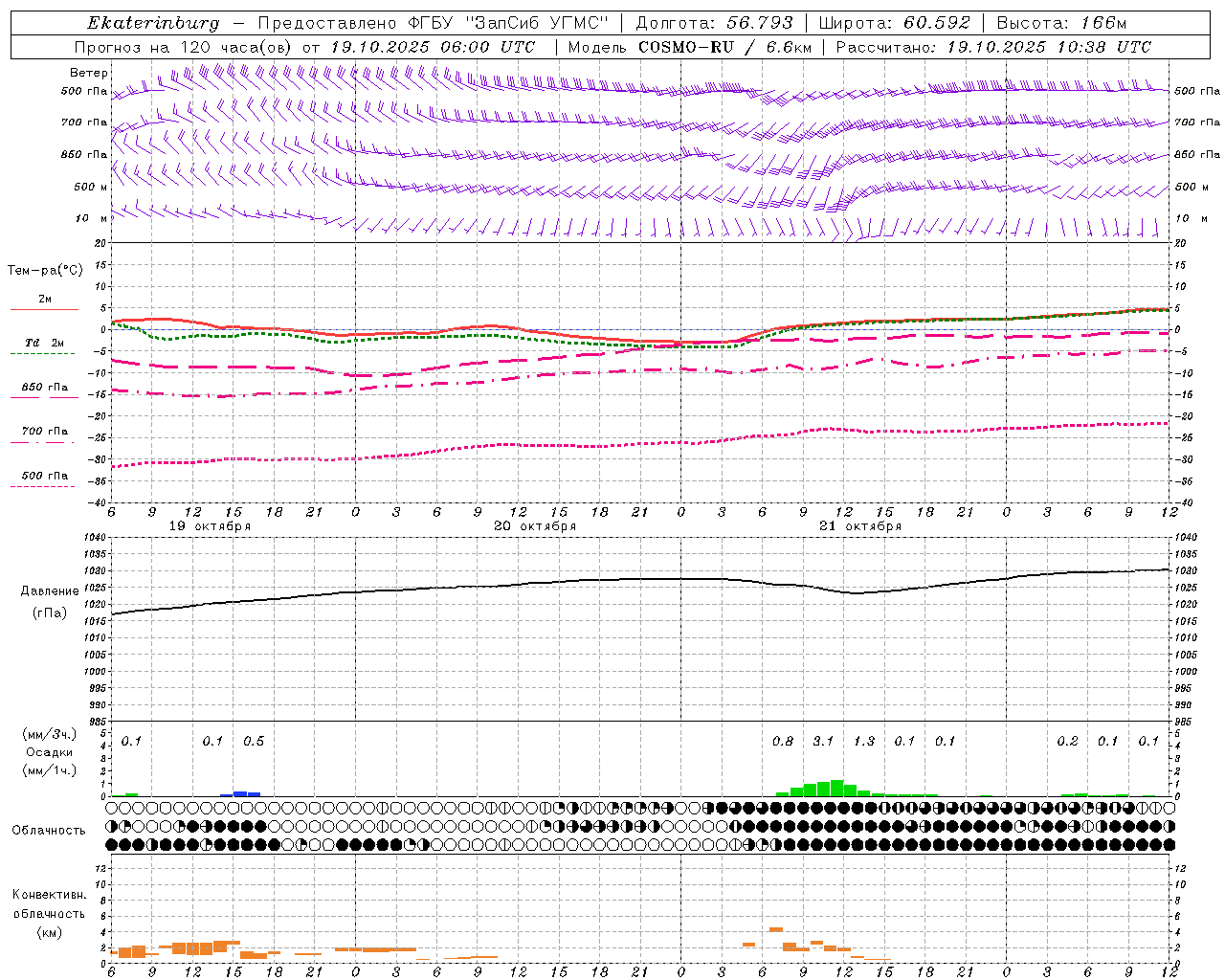The width and height of the screenshot is (1225, 980).
Task: Click the "Ekaterinburg" station title
Action: 153,23
